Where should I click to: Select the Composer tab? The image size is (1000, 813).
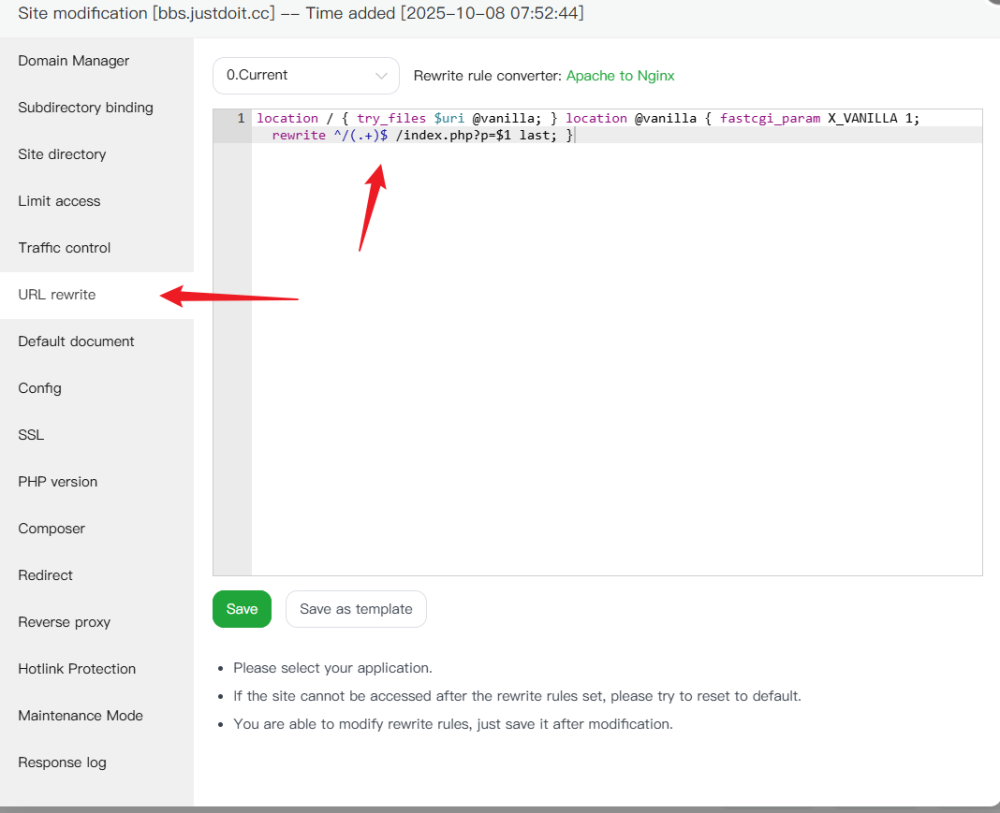pyautogui.click(x=52, y=529)
